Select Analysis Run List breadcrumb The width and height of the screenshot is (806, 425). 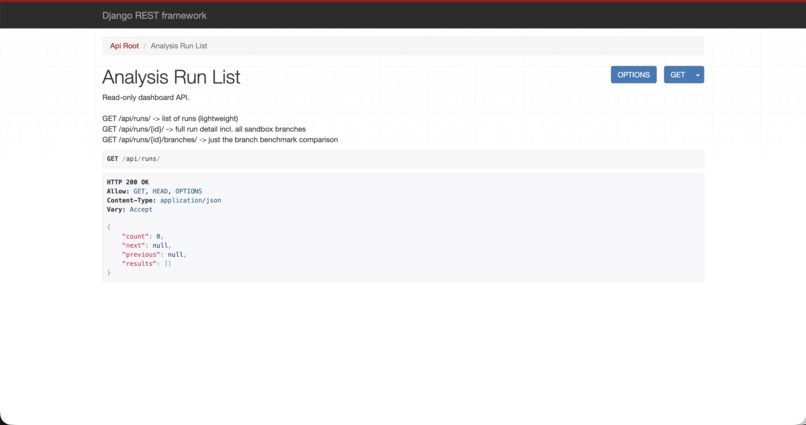click(179, 46)
